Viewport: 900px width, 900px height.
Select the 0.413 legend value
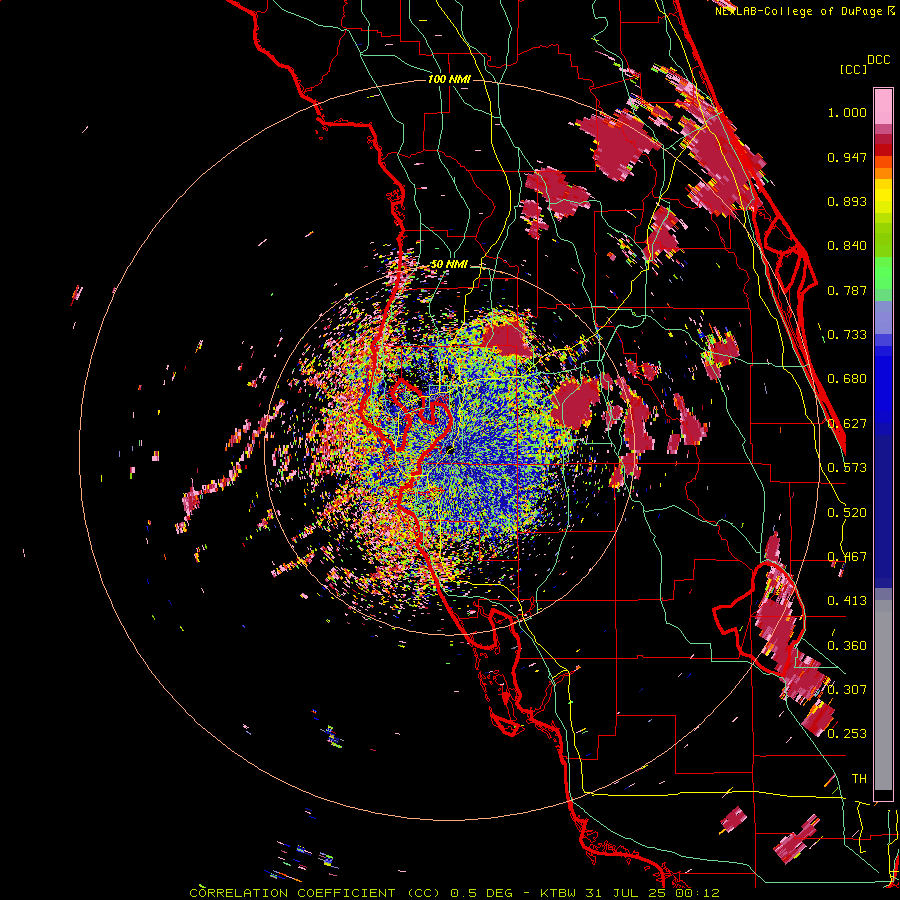847,601
